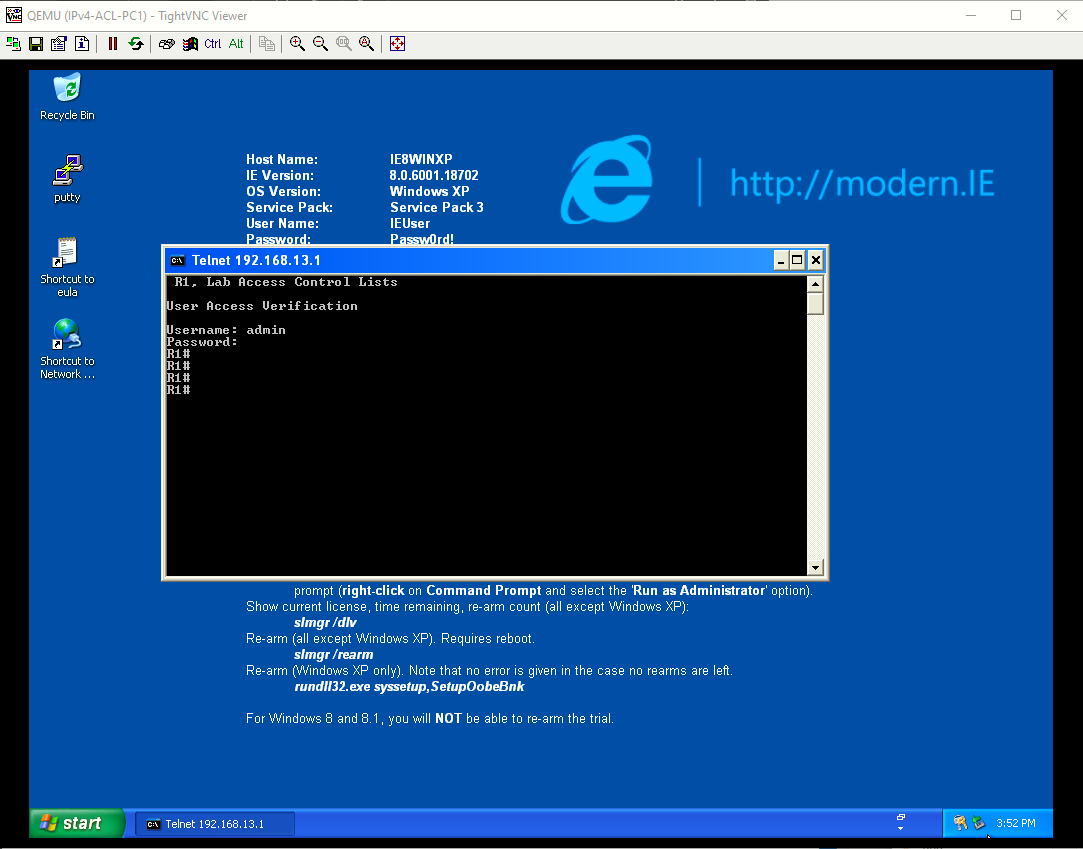Open the Telnet window system menu icon
Screen dimensions: 1083x849
pos(178,260)
